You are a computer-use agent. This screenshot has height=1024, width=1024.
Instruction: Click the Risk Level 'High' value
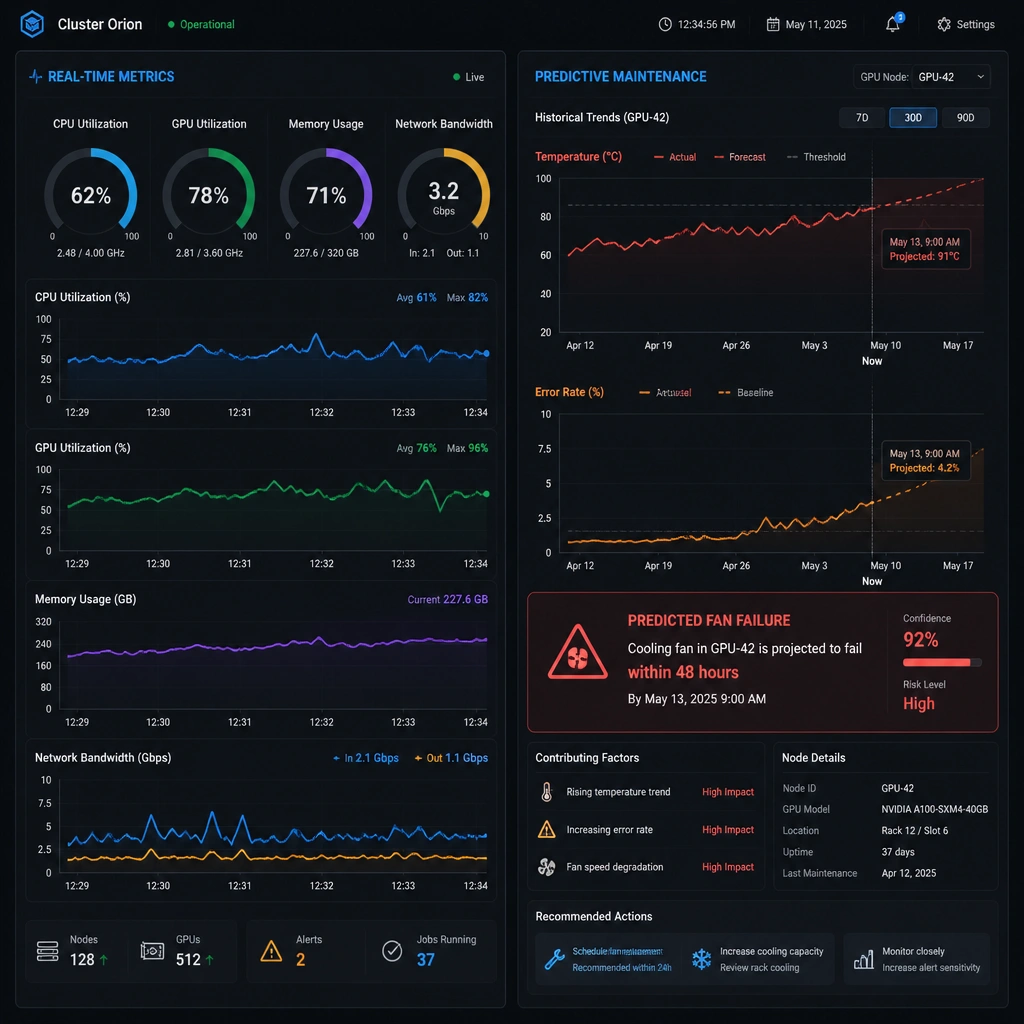[x=918, y=703]
